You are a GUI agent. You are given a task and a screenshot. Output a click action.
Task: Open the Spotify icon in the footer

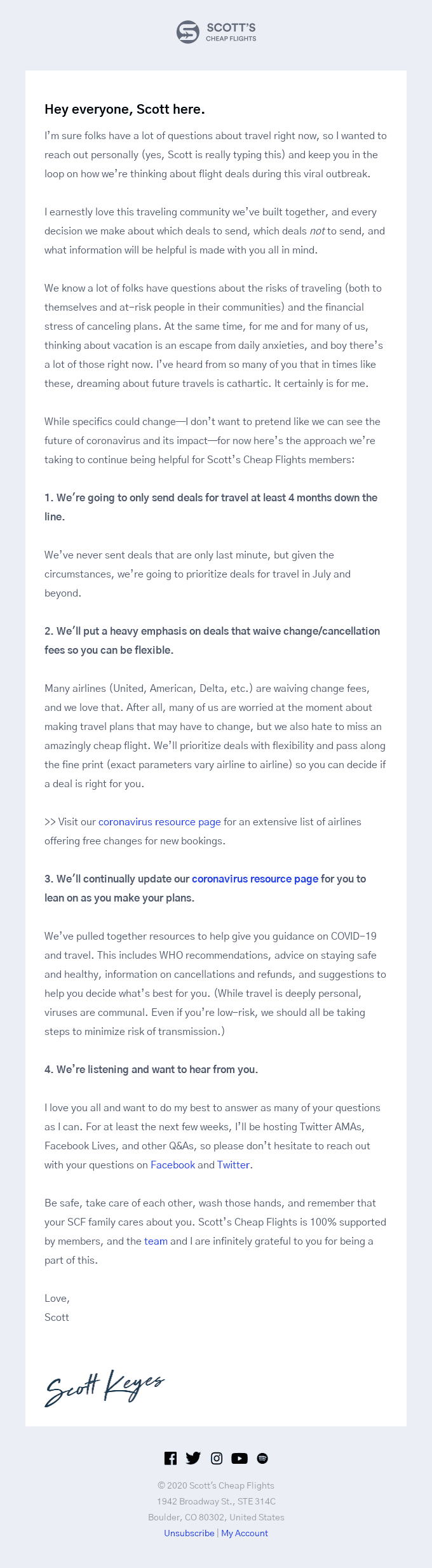(262, 1458)
